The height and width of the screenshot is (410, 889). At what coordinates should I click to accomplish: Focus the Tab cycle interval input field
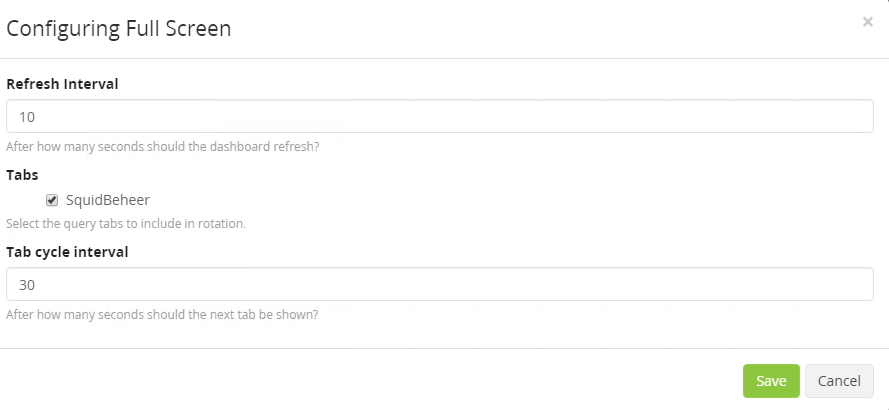(440, 285)
